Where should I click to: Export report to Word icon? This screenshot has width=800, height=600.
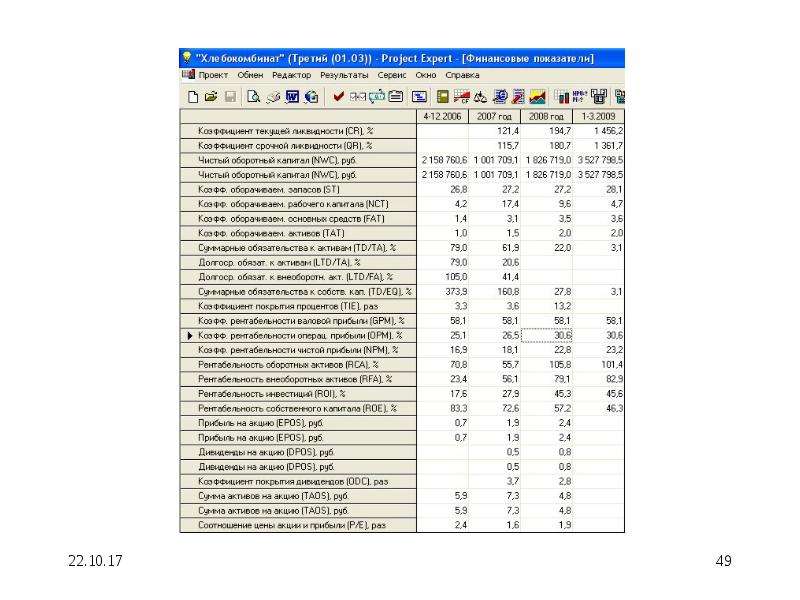pyautogui.click(x=292, y=96)
